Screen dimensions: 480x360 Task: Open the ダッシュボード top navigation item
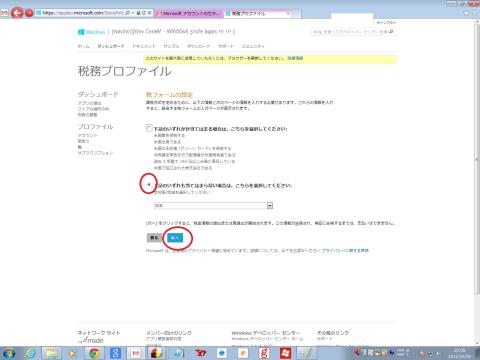(x=111, y=46)
